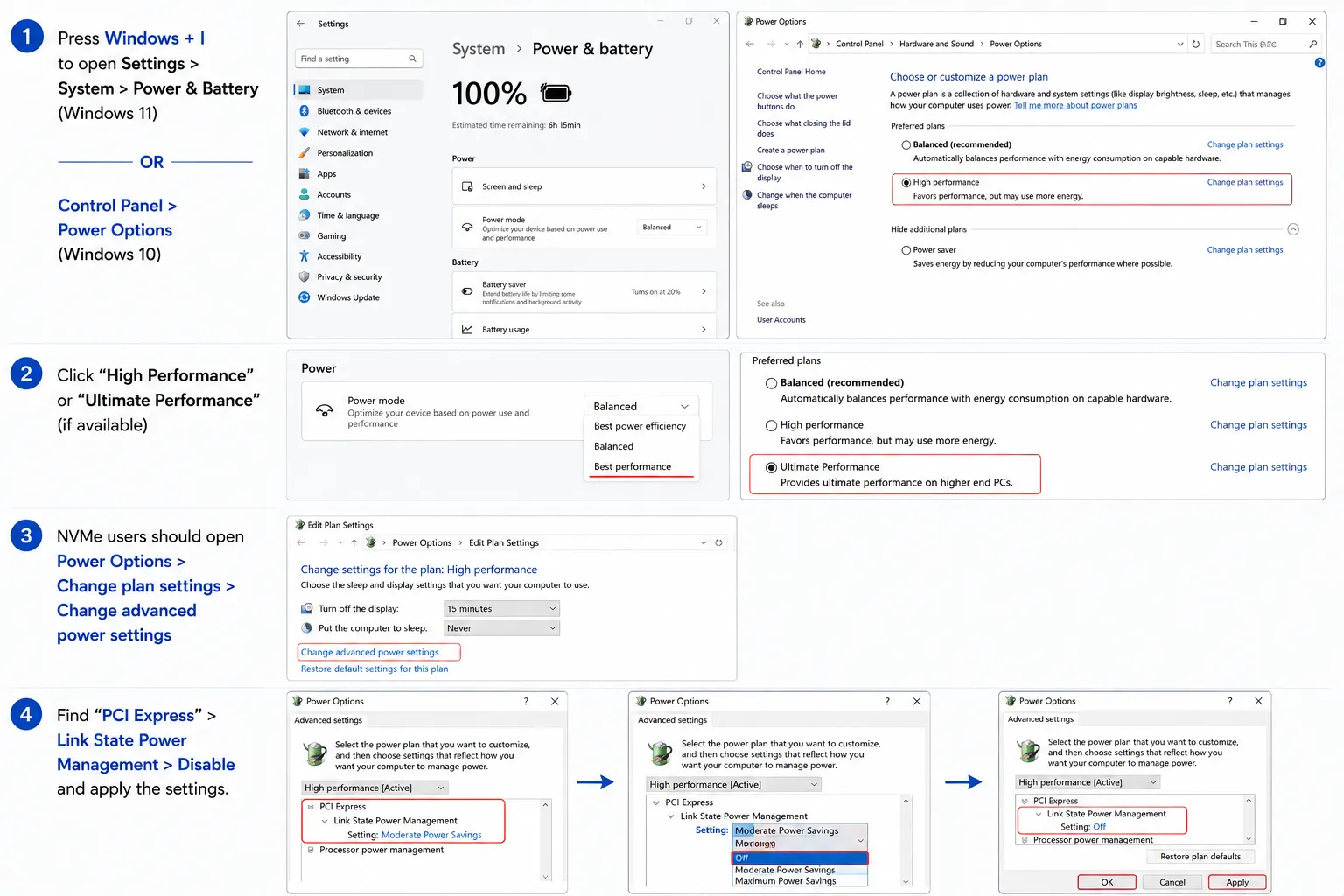
Task: Refresh the Edit Plan Settings window
Action: [x=718, y=542]
